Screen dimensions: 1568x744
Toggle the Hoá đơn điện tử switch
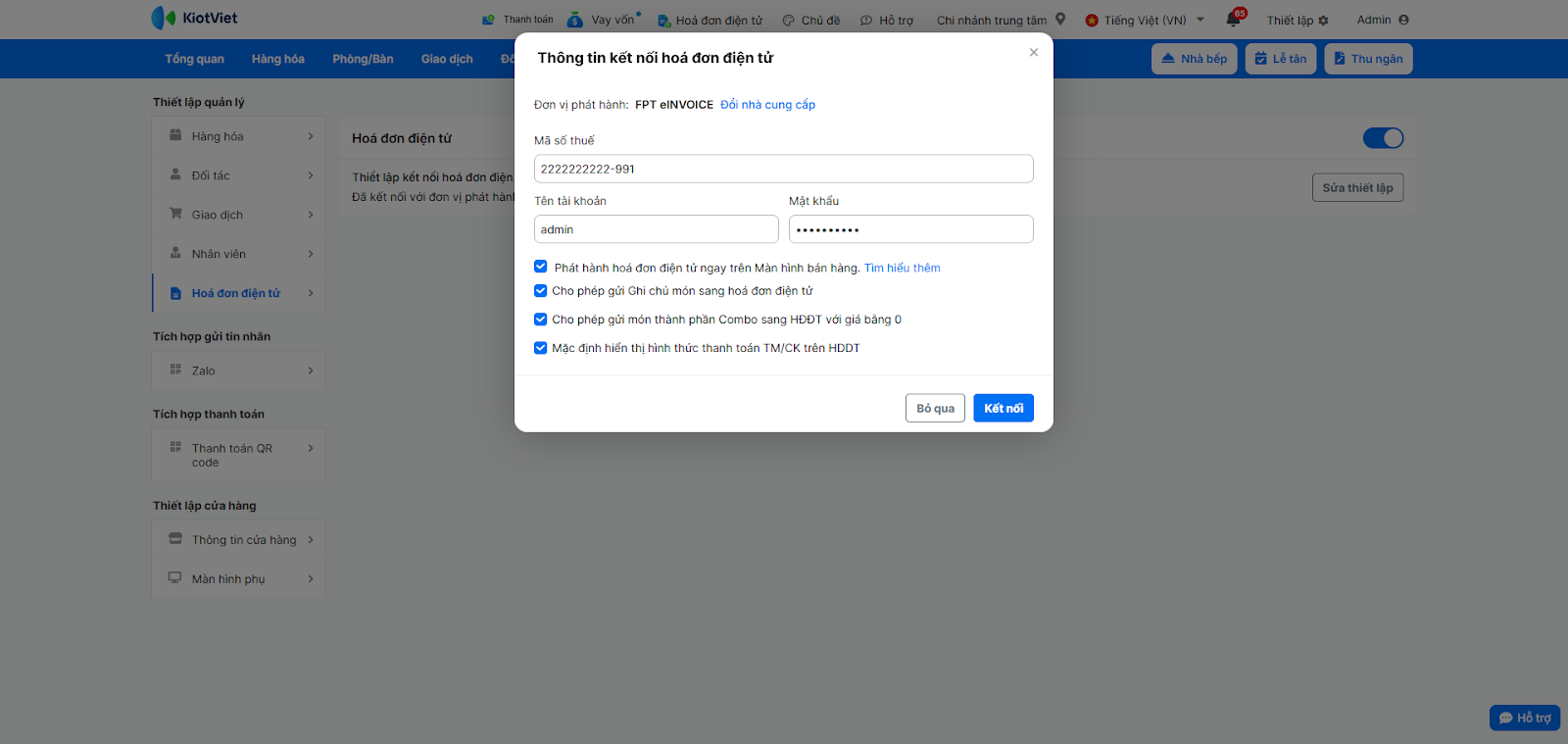1383,138
